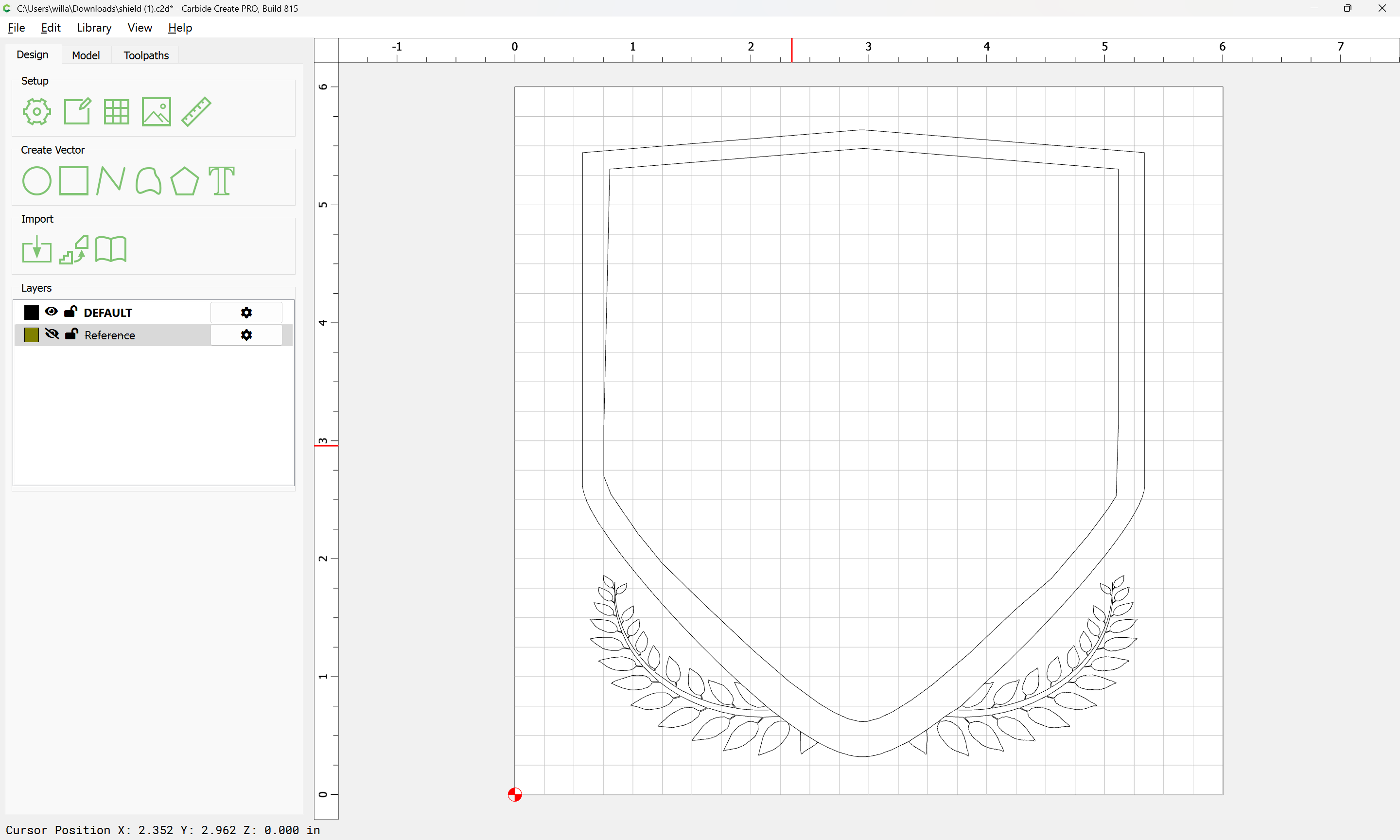
Task: Select the Rectangle vector tool
Action: 74,180
